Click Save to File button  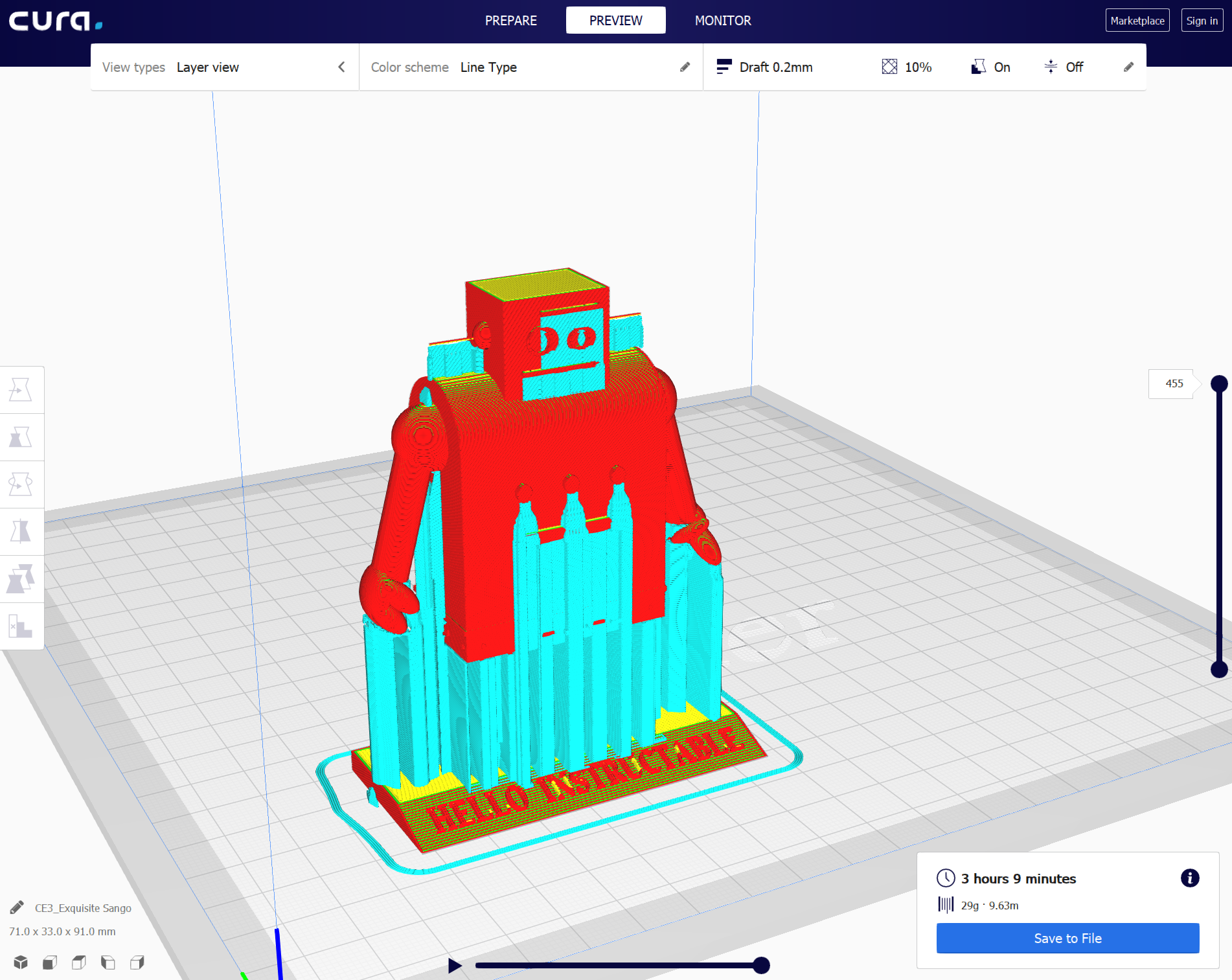point(1067,938)
